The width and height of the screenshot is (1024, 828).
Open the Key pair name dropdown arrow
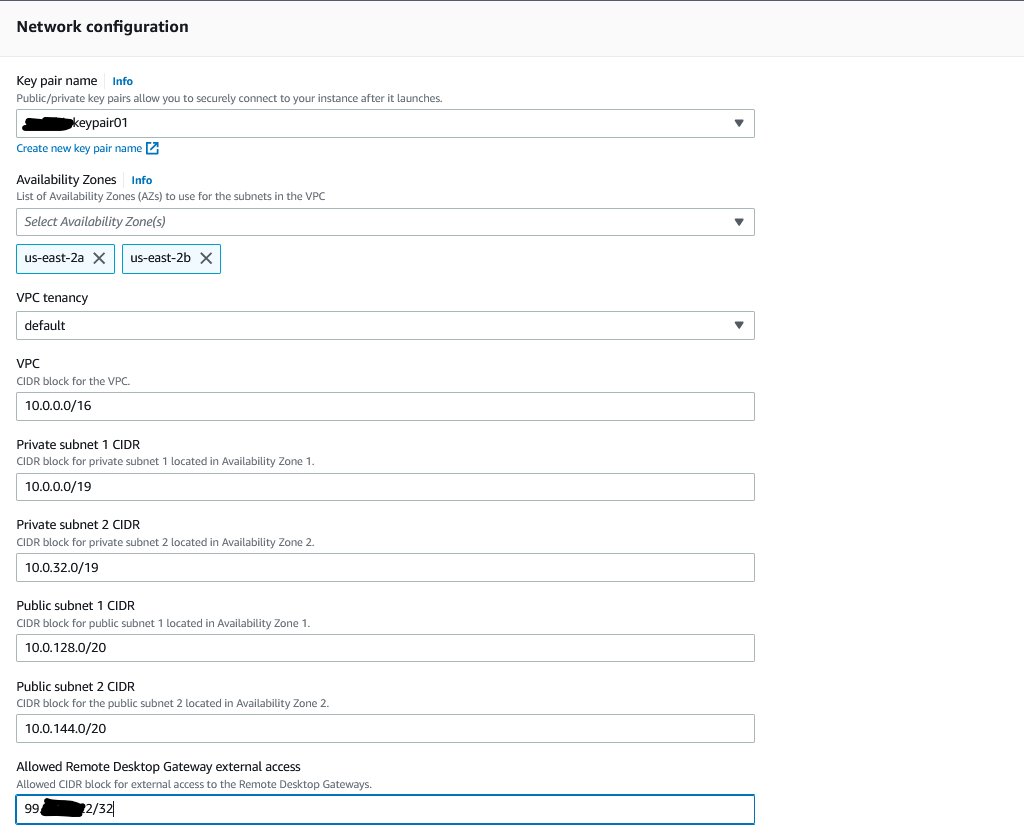(739, 123)
